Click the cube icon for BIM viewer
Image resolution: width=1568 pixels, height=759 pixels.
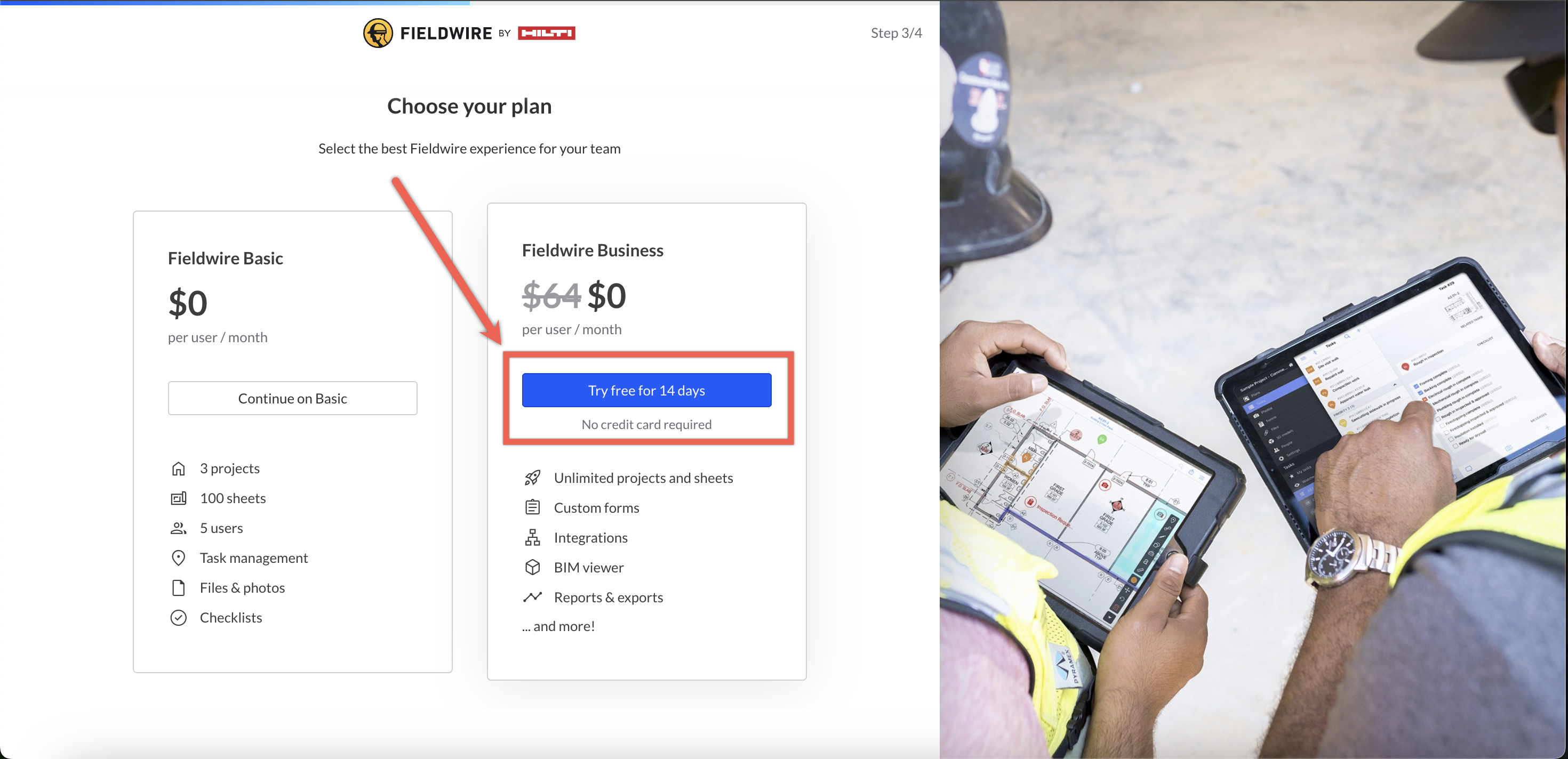(533, 567)
